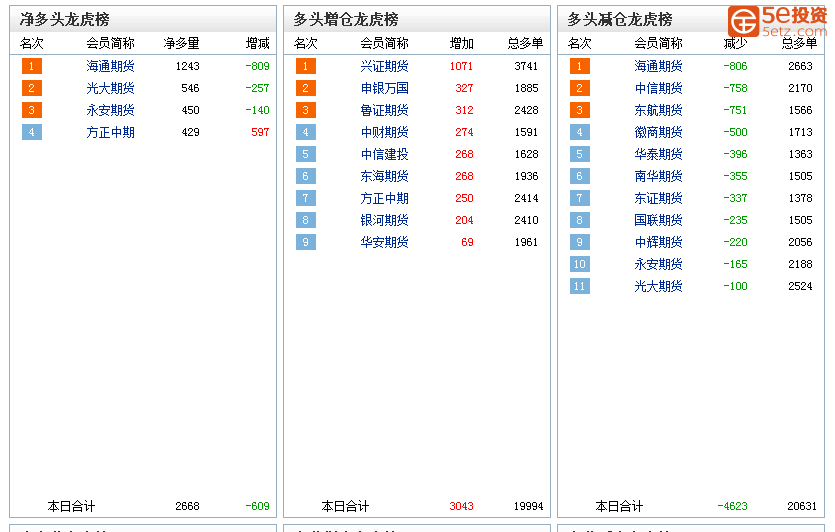Click rank badge 2 beside 申银万国

[x=306, y=88]
